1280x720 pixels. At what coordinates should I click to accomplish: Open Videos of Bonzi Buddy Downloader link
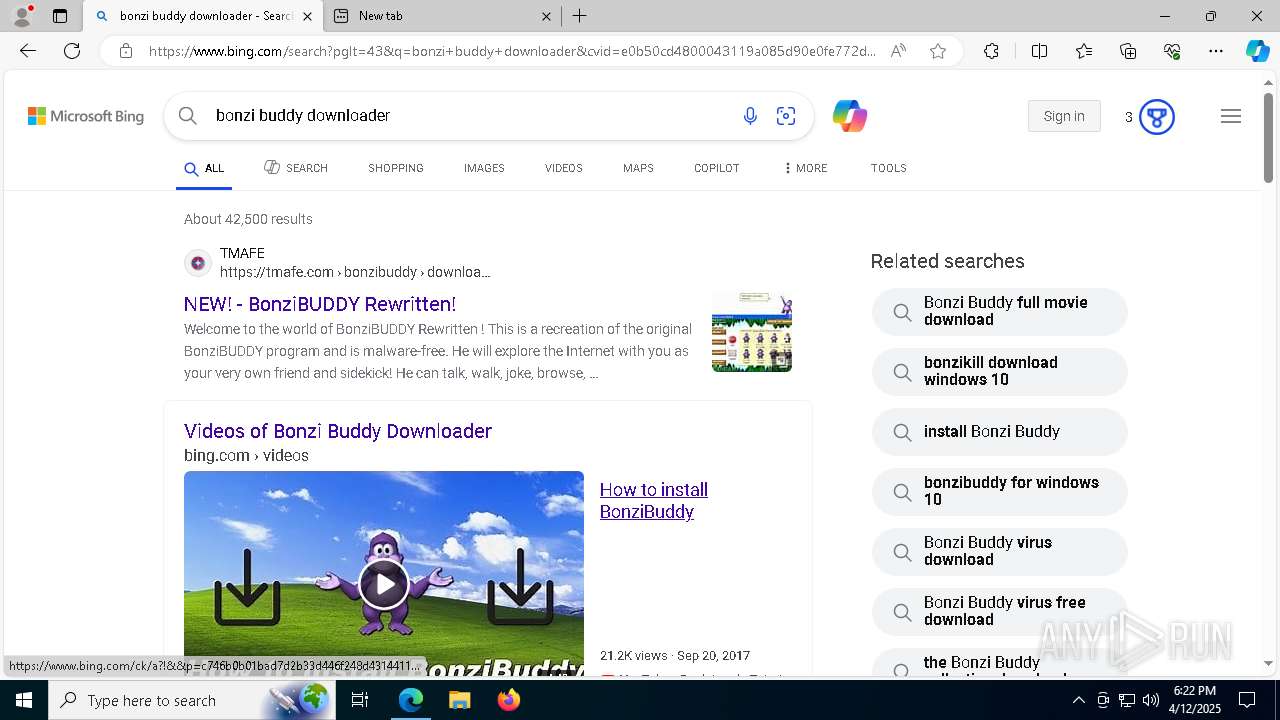[338, 431]
